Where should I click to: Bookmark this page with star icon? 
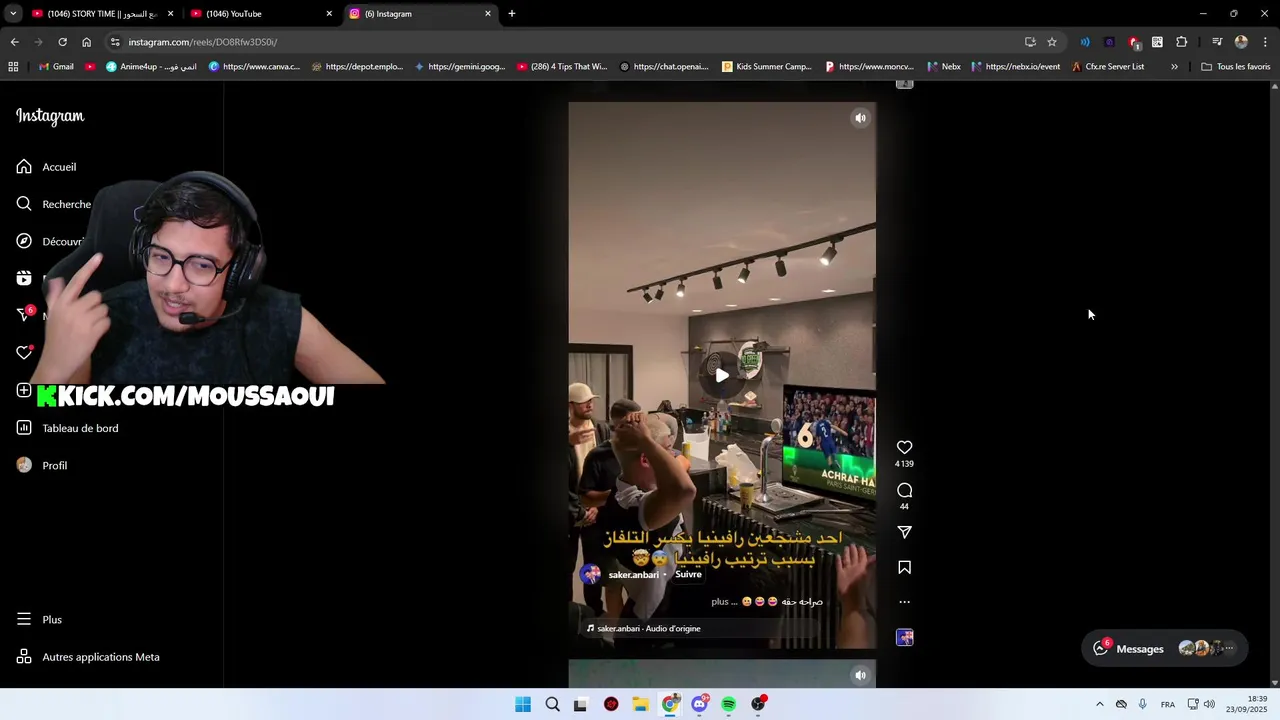tap(1052, 42)
